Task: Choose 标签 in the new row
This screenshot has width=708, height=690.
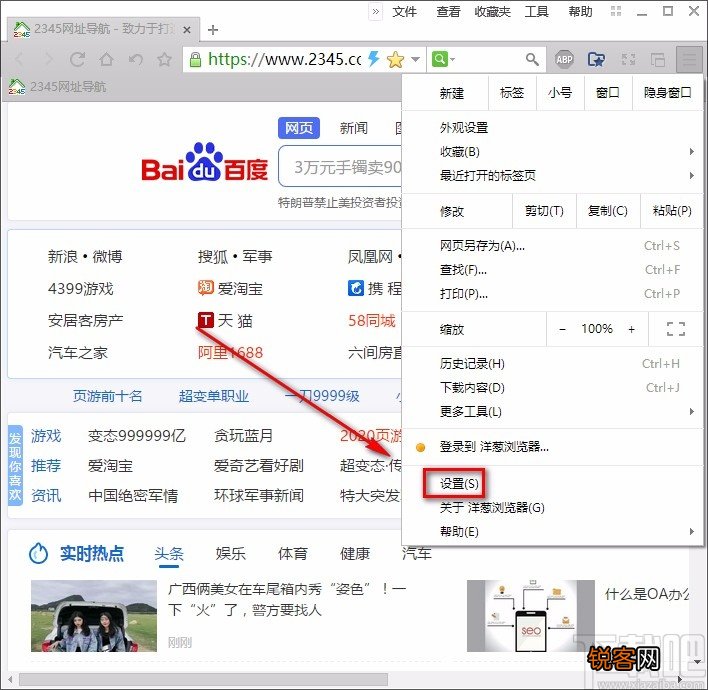Action: tap(512, 93)
